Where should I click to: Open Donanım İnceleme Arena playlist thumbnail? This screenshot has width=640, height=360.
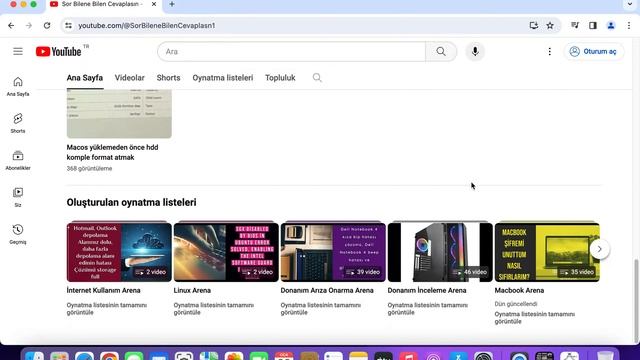click(440, 252)
